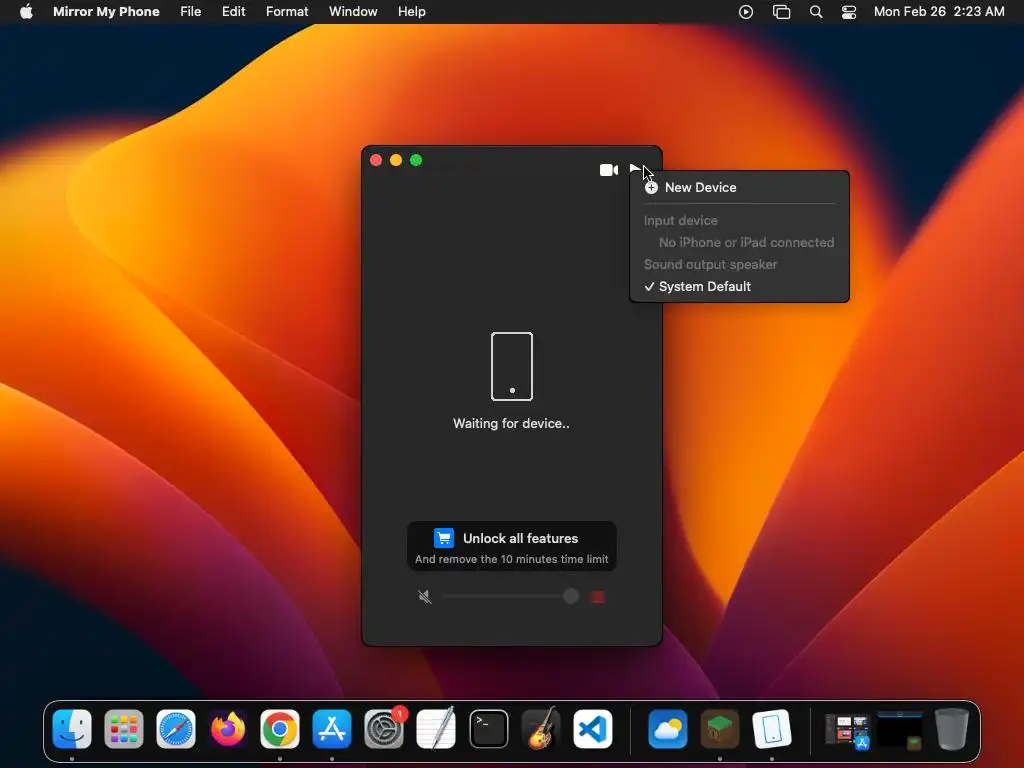Screen dimensions: 1024x768
Task: Select System Default sound output
Action: [x=739, y=287]
